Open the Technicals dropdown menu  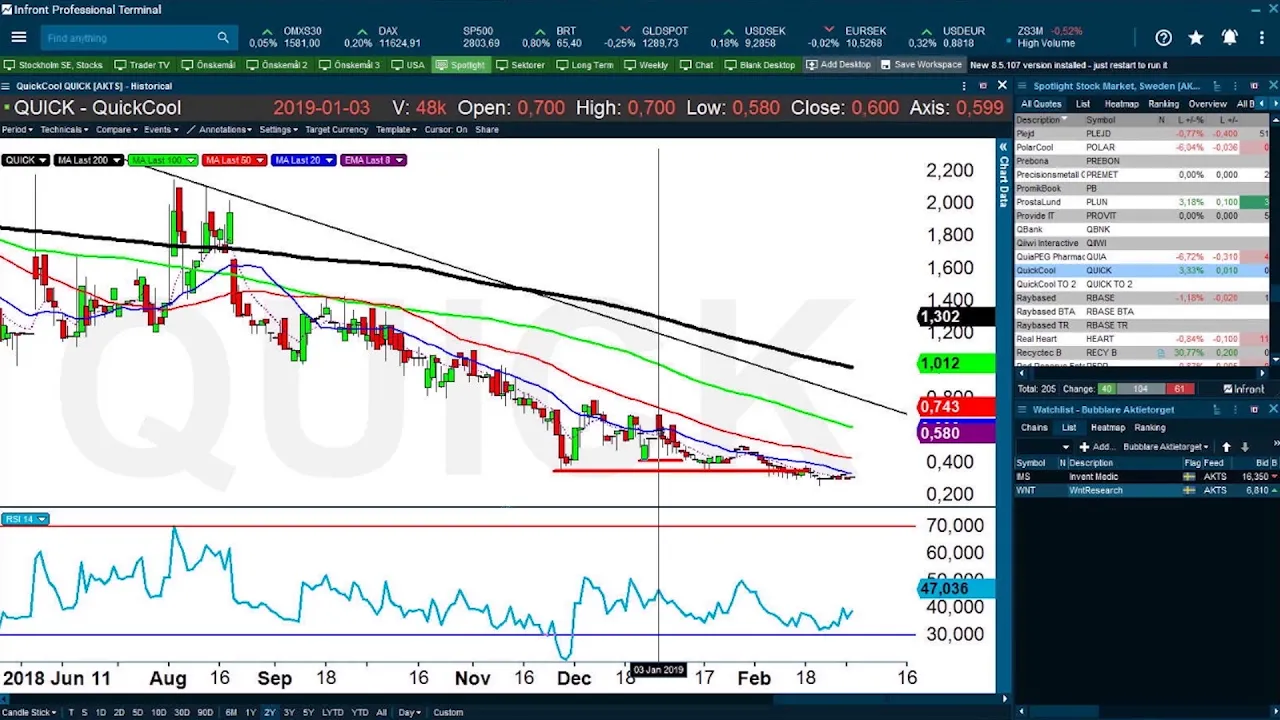pyautogui.click(x=62, y=129)
